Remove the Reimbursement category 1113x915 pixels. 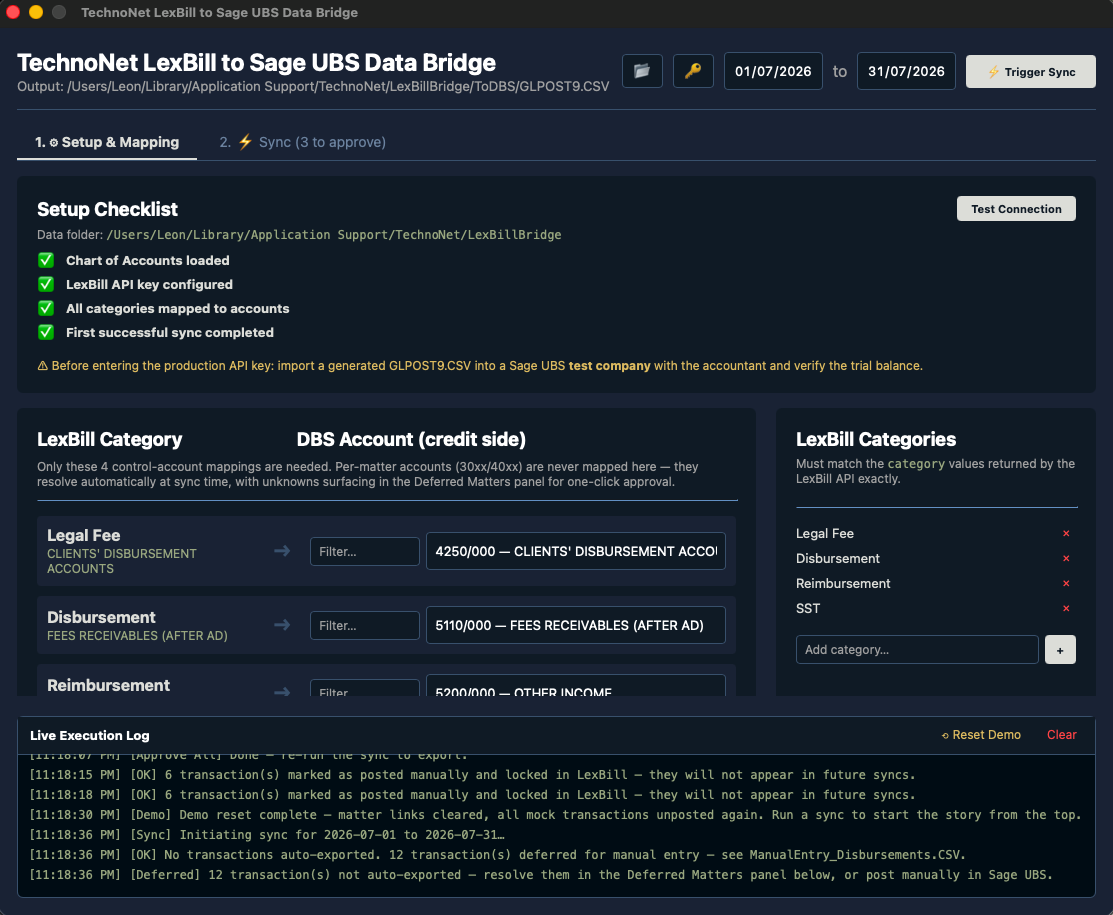(x=1065, y=583)
